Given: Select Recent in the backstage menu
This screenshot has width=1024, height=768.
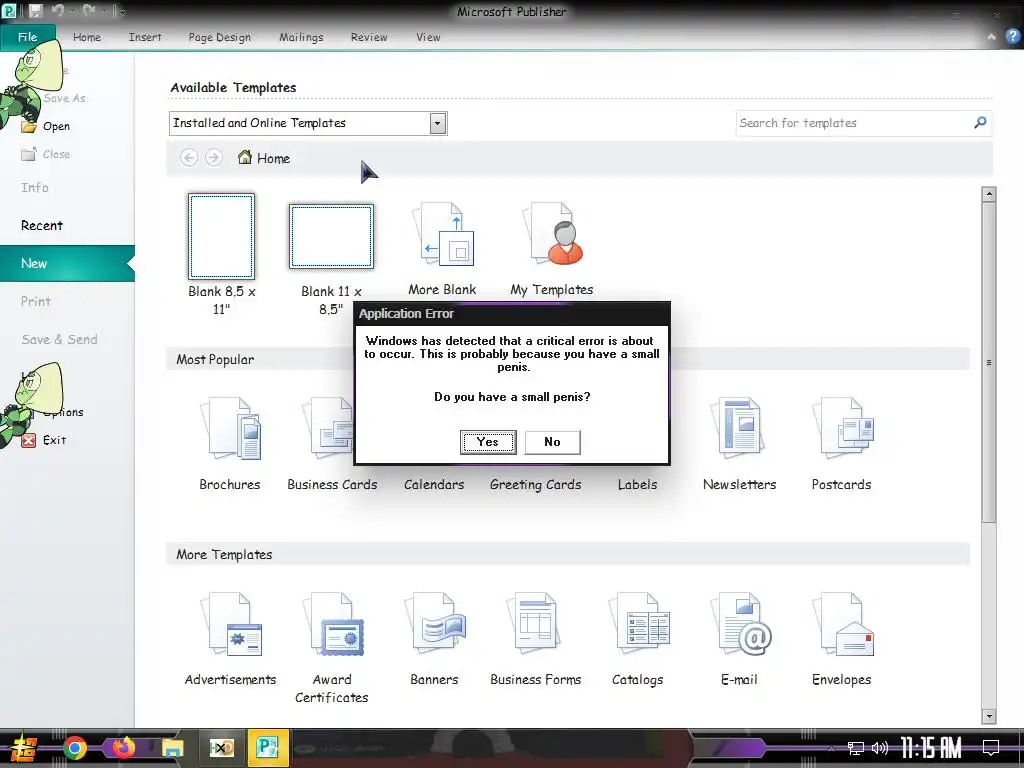Looking at the screenshot, I should (x=42, y=225).
